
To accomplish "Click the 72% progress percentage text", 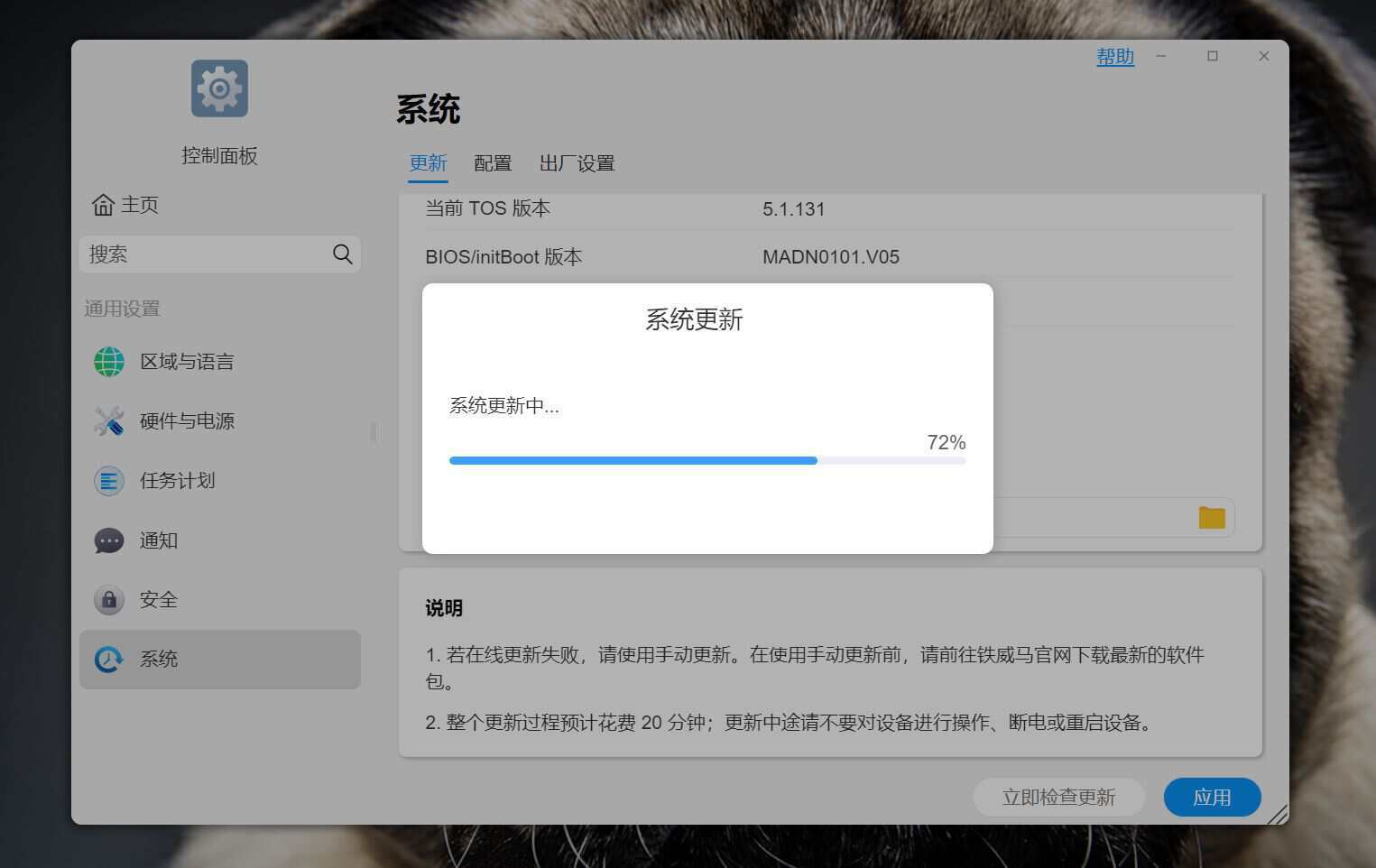I will coord(947,442).
